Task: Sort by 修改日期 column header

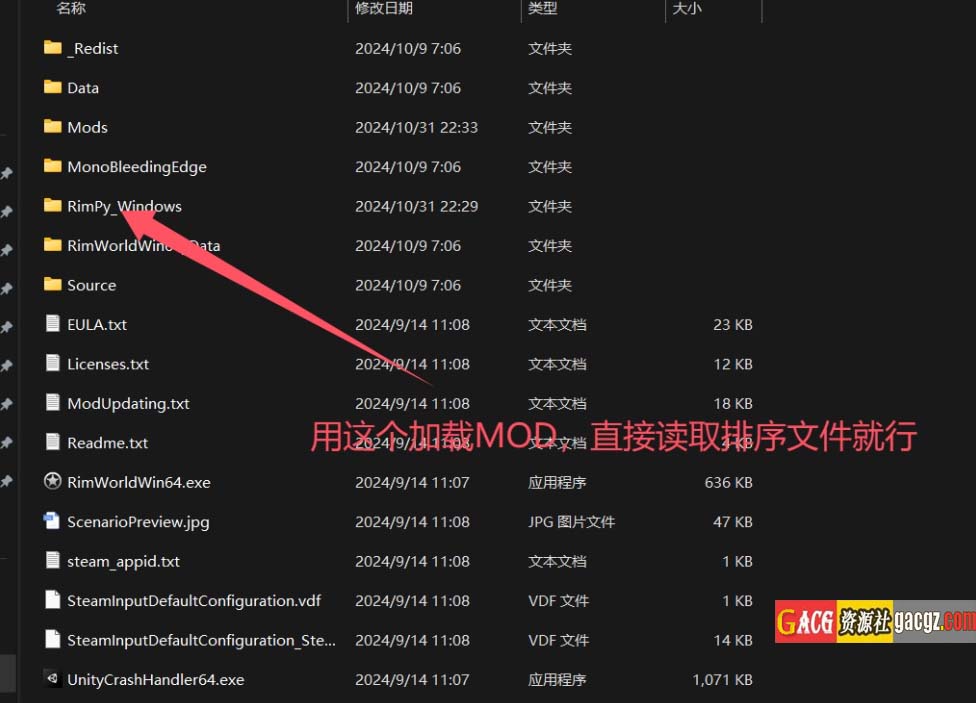Action: coord(384,9)
